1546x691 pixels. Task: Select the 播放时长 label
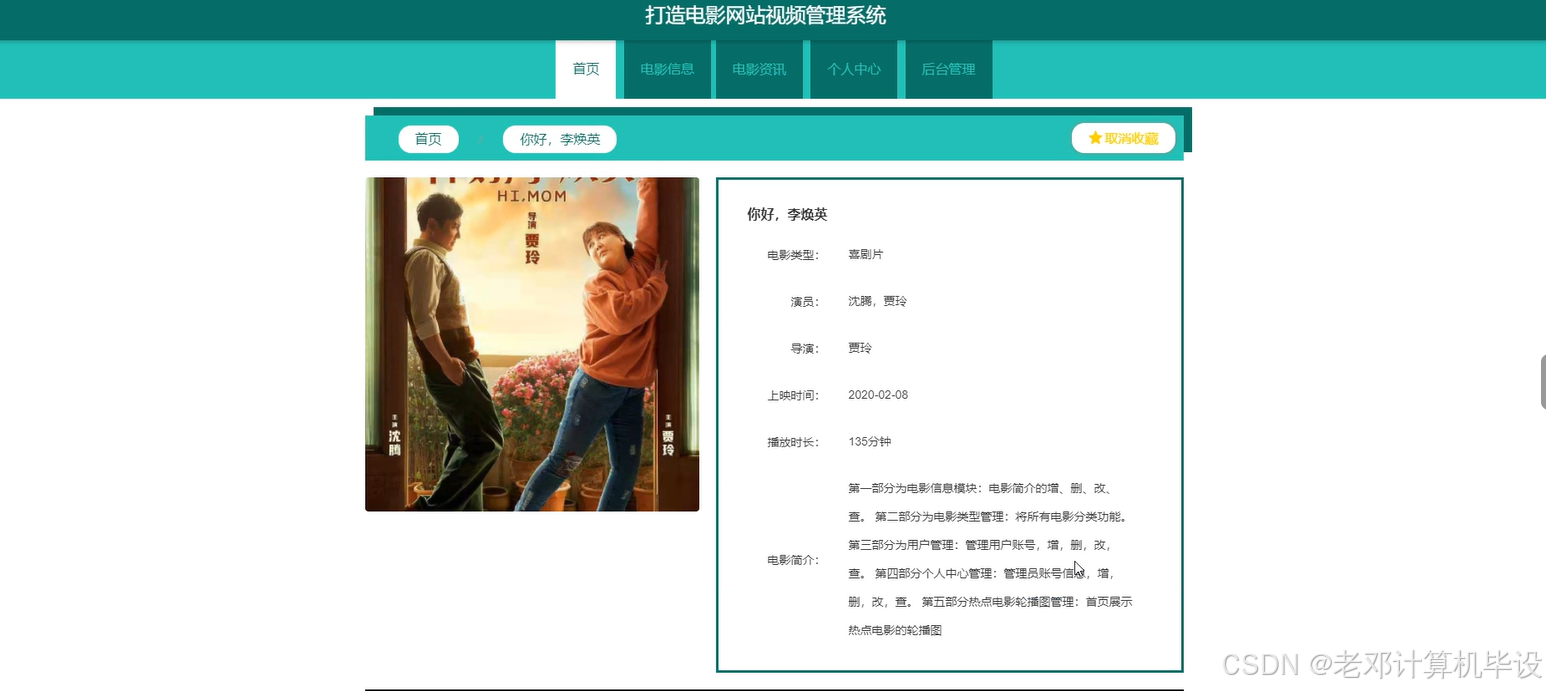coord(793,443)
